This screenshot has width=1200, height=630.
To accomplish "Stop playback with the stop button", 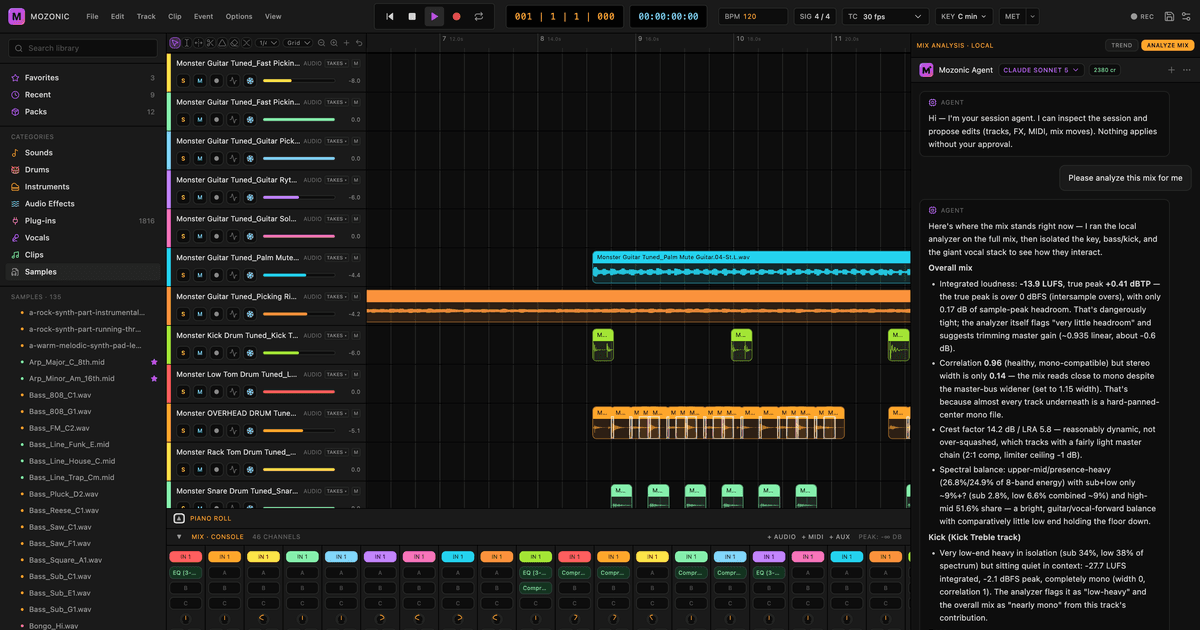I will (x=412, y=16).
